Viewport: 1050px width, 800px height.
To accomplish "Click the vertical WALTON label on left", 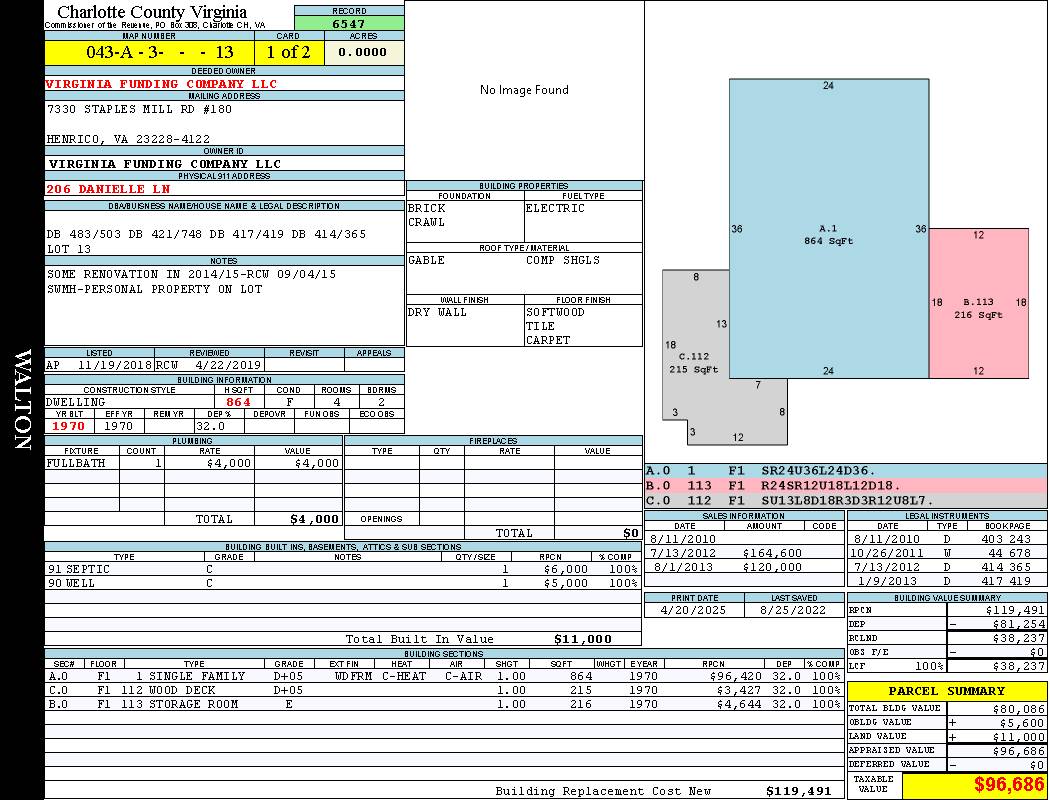I will [x=22, y=400].
